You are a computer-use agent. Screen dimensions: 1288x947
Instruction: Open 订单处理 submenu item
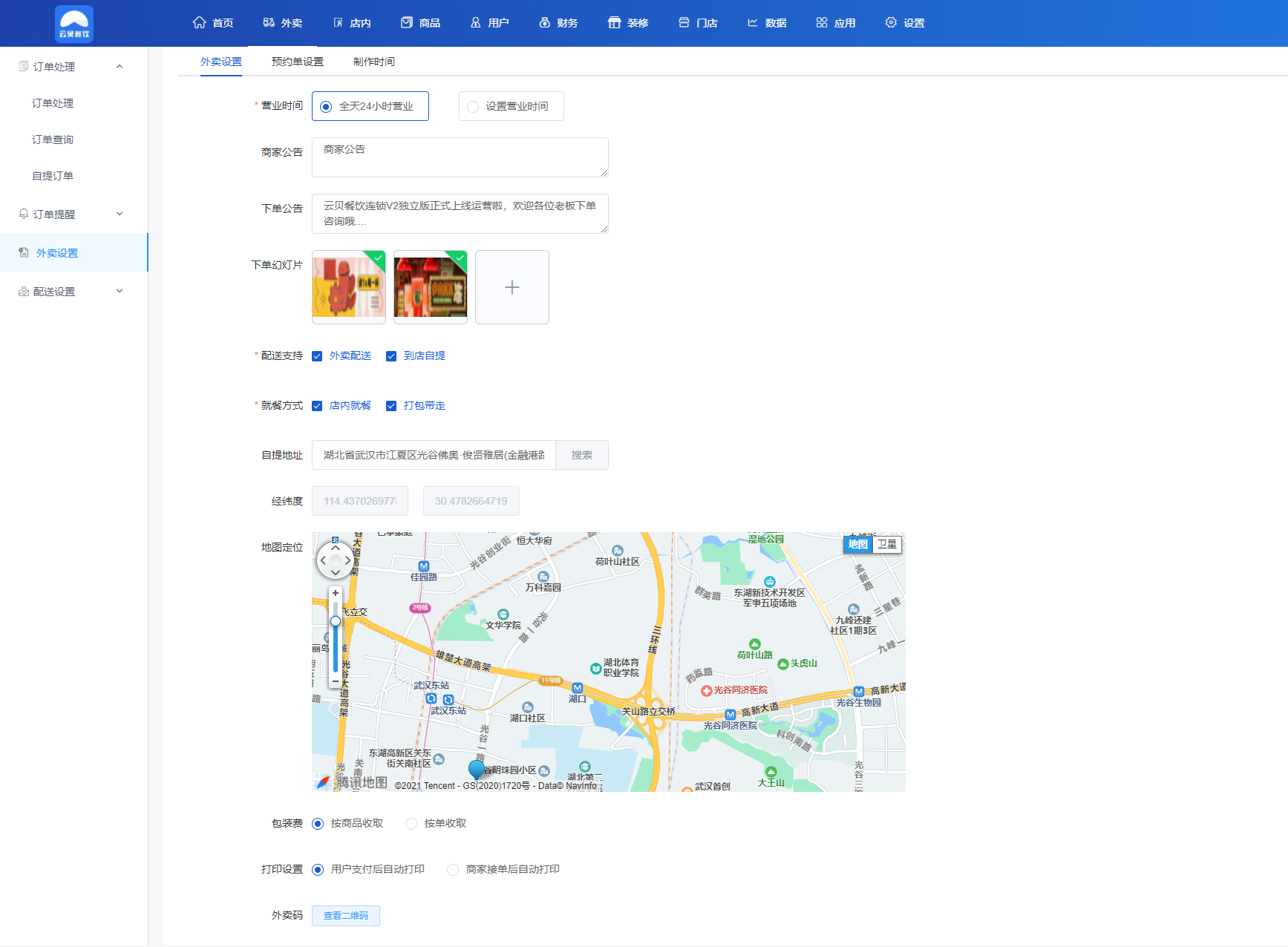[x=53, y=103]
